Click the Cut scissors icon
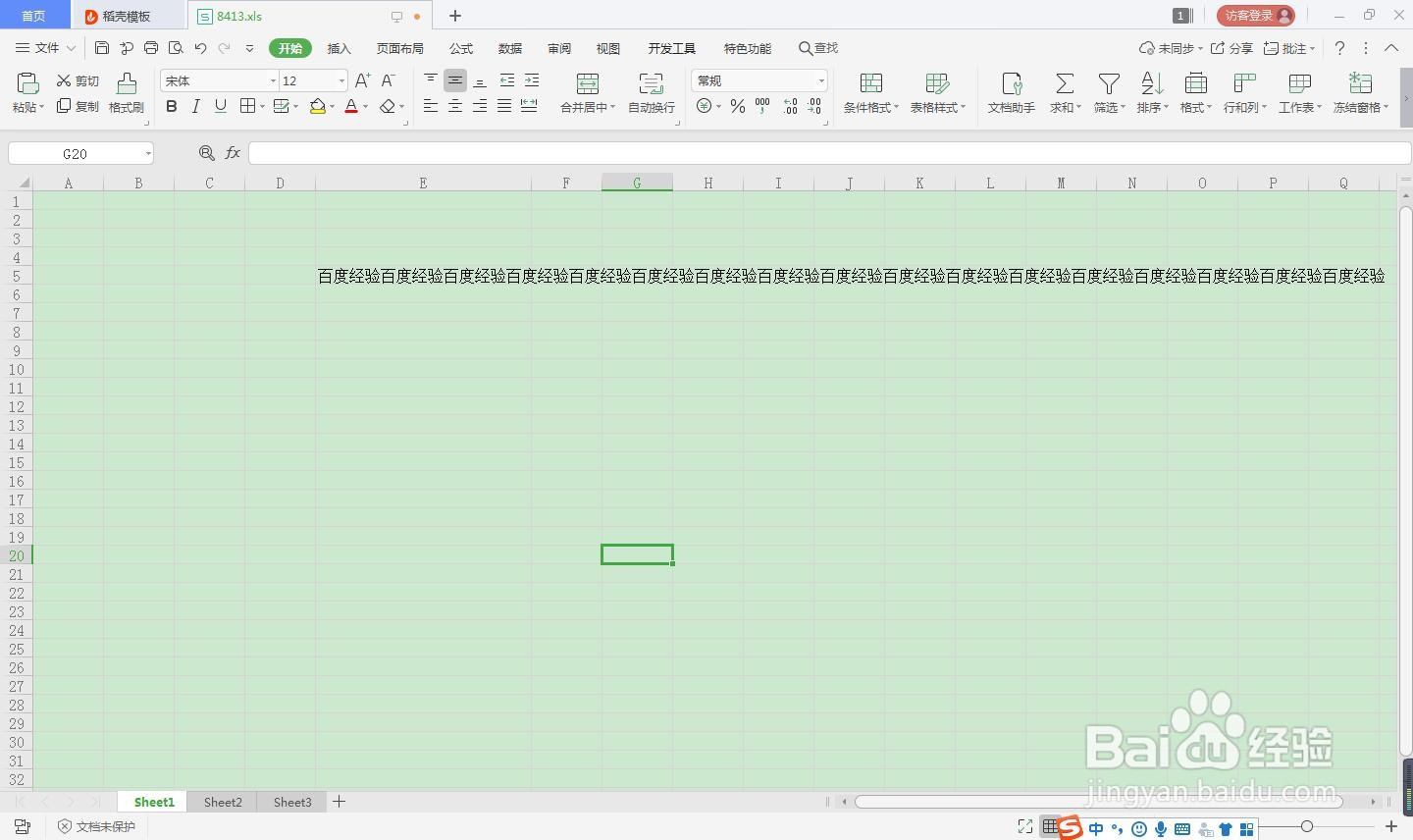This screenshot has height=840, width=1413. coord(64,80)
